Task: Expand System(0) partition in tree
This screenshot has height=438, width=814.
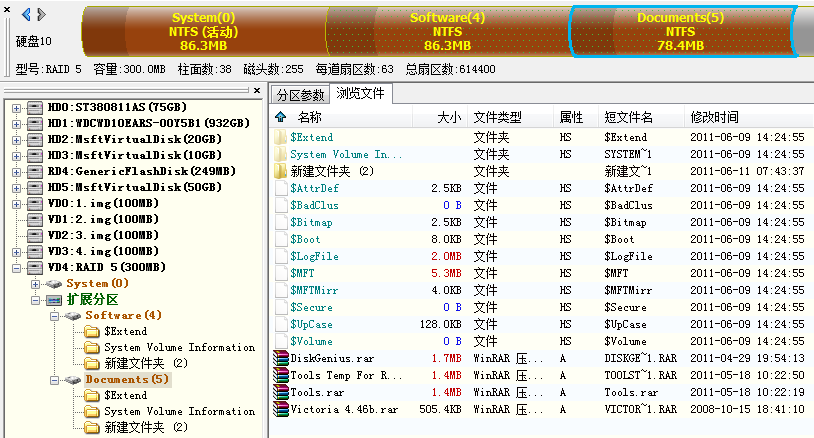Action: 35,284
